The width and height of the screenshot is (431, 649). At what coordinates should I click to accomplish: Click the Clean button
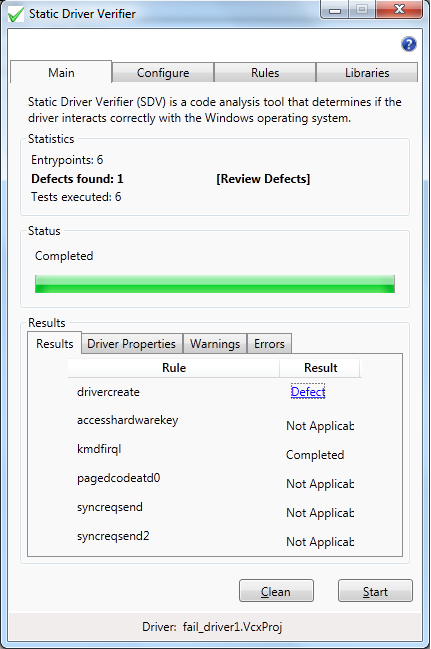[x=276, y=591]
